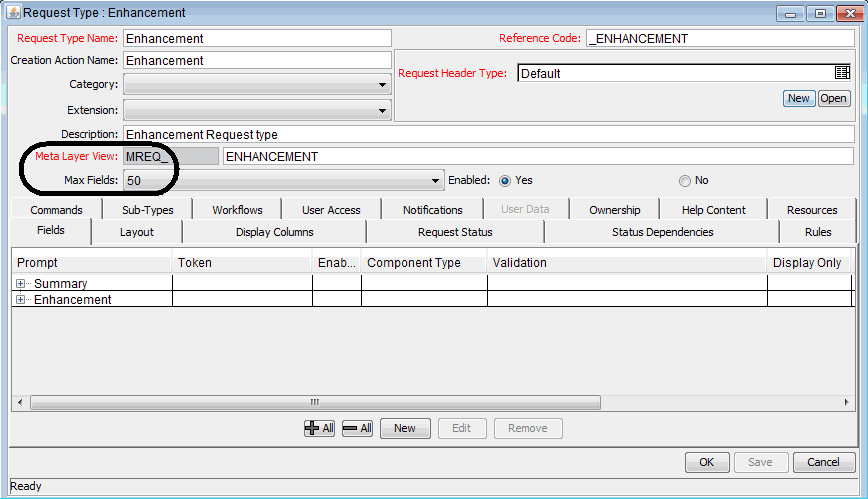Expand the Summary tree node

point(21,284)
